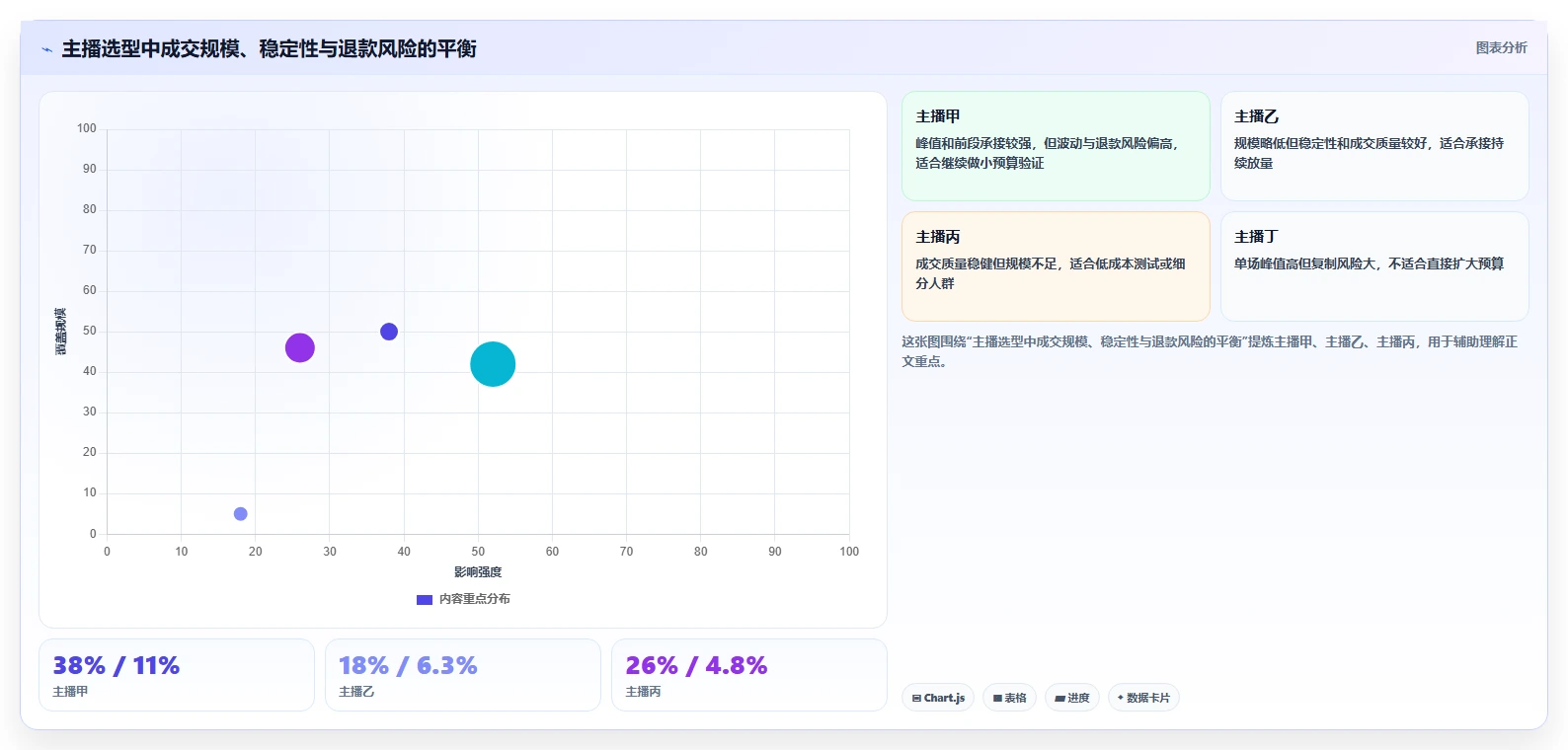The height and width of the screenshot is (750, 1568).
Task: Click the 主播丙 card description text
Action: click(x=1051, y=273)
